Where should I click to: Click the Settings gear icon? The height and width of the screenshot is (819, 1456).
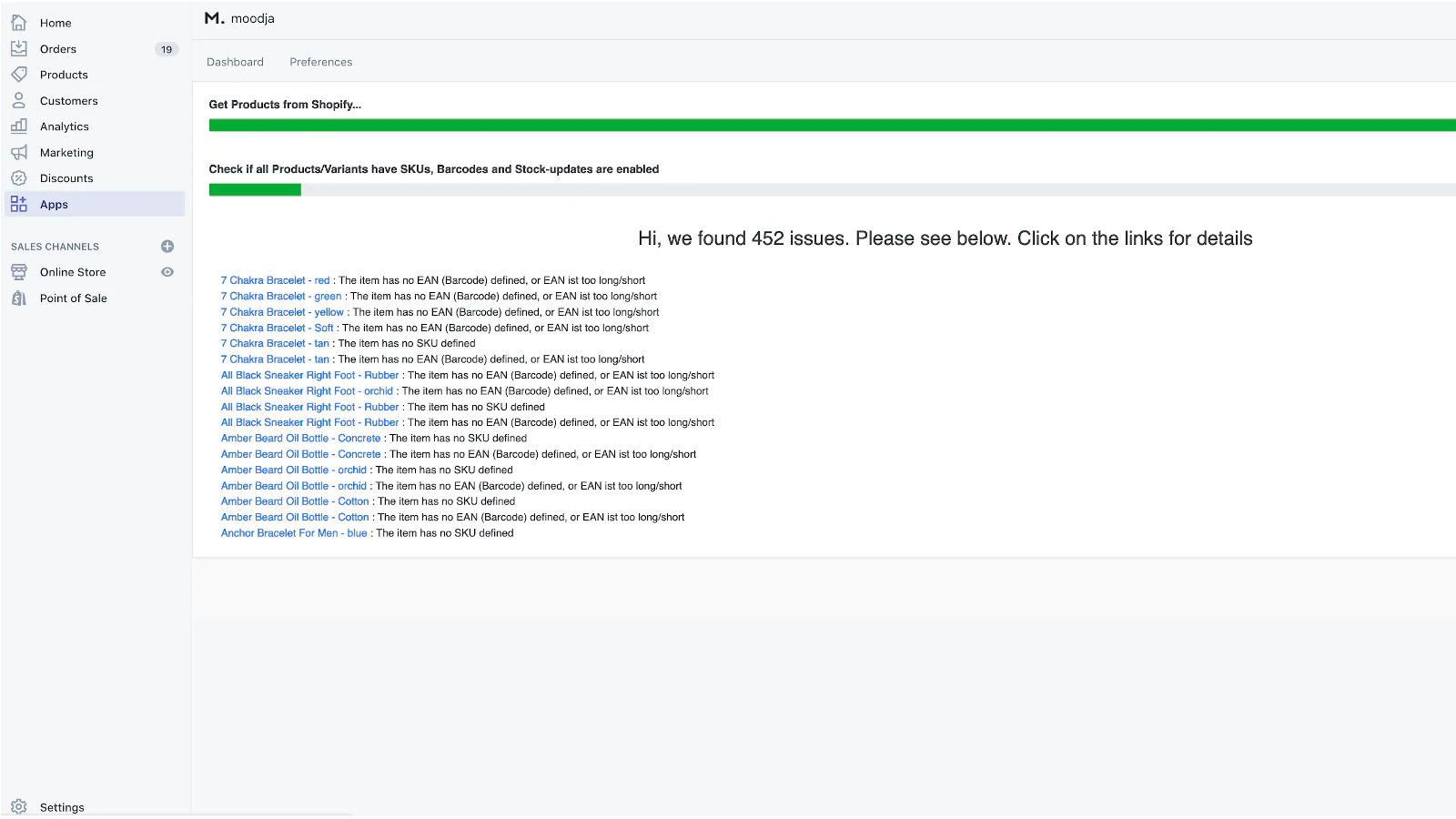18,807
